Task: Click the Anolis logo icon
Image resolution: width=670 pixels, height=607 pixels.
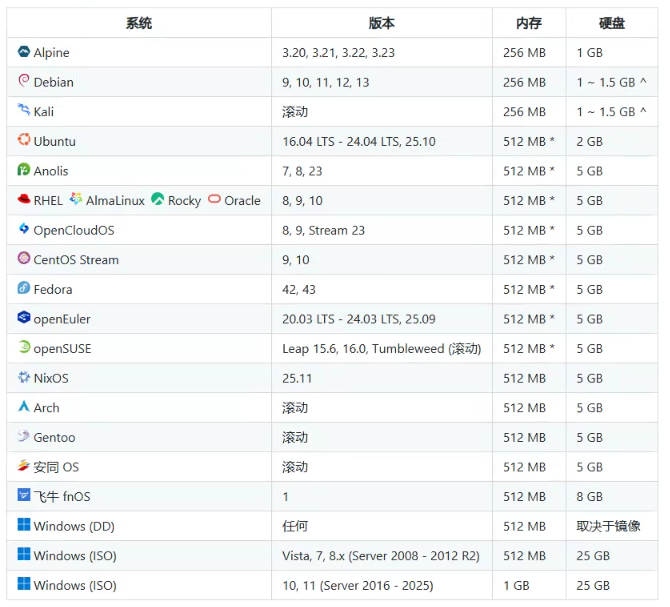Action: pyautogui.click(x=24, y=170)
